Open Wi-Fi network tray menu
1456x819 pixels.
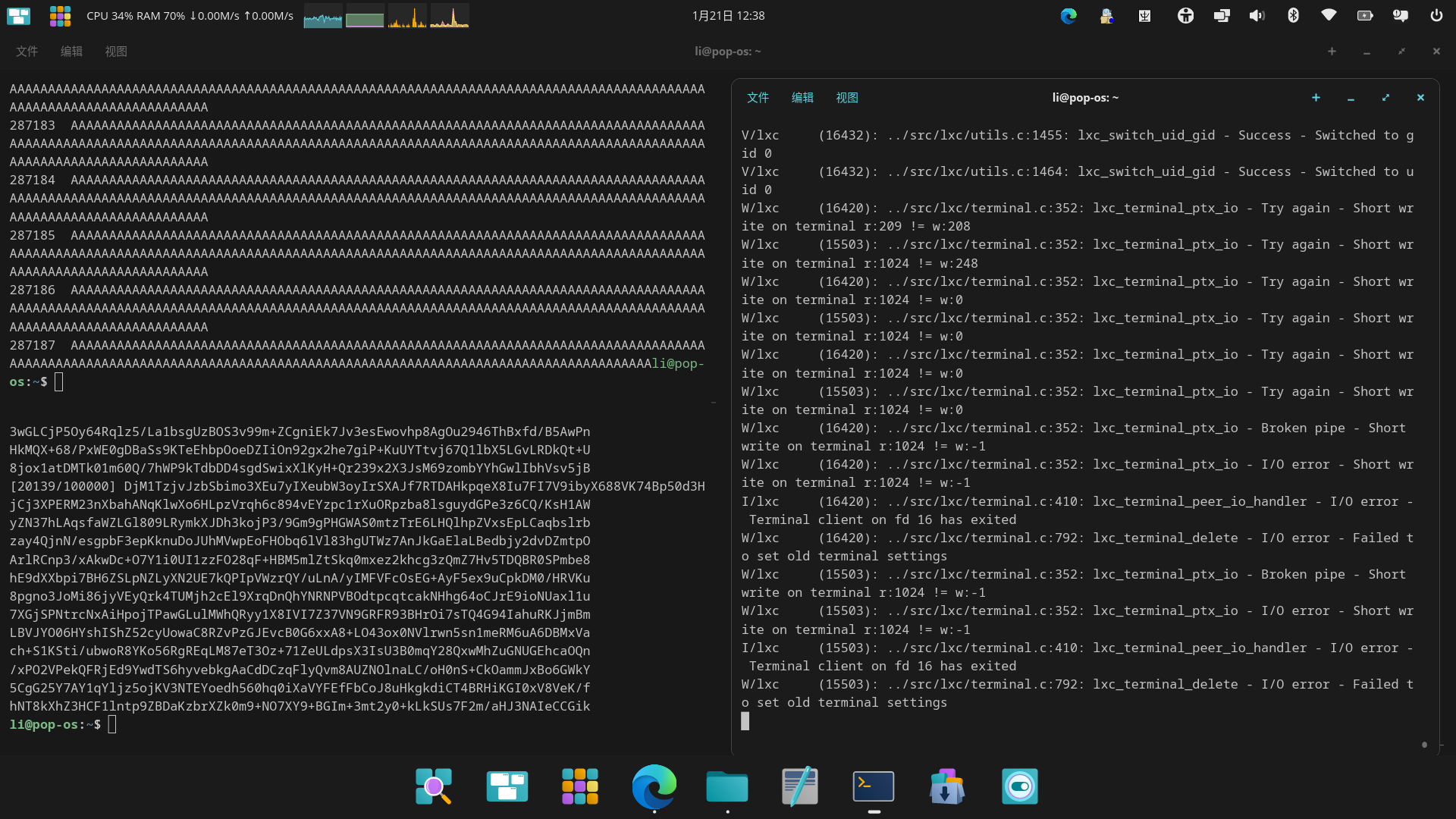coord(1329,15)
